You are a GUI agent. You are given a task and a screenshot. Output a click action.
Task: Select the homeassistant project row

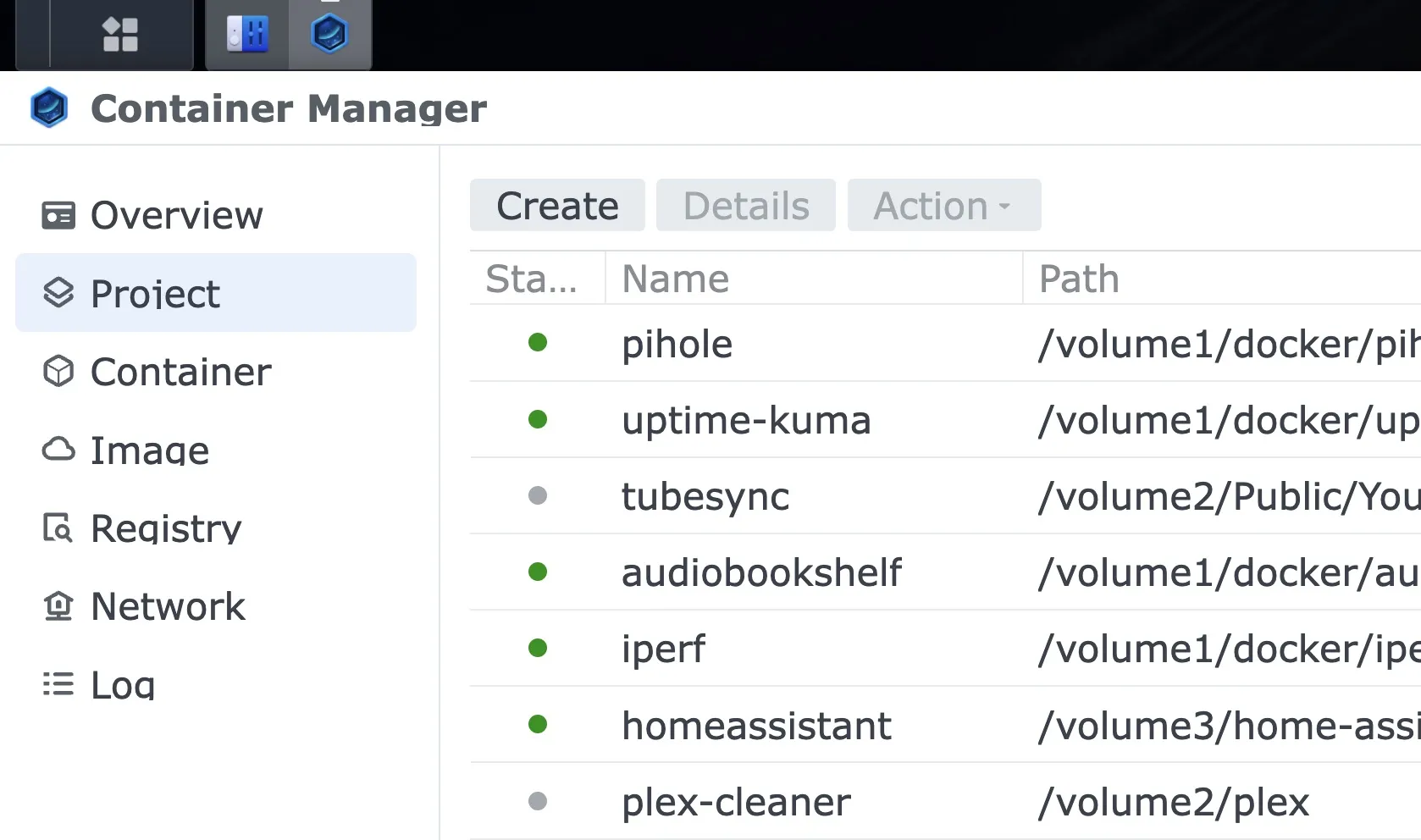click(x=755, y=725)
